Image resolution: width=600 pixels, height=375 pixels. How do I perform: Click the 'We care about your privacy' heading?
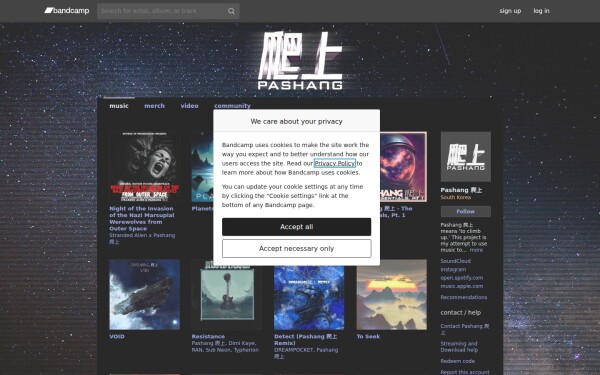[x=297, y=121]
